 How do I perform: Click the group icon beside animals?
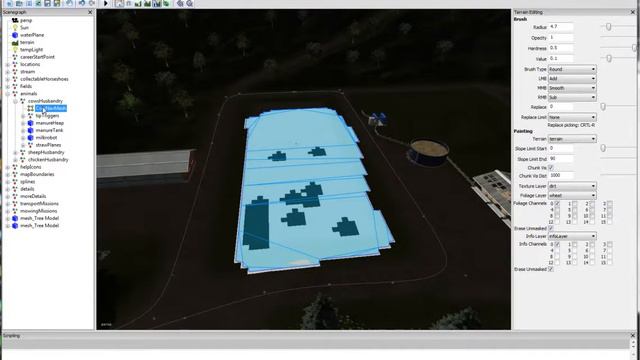[x=15, y=93]
